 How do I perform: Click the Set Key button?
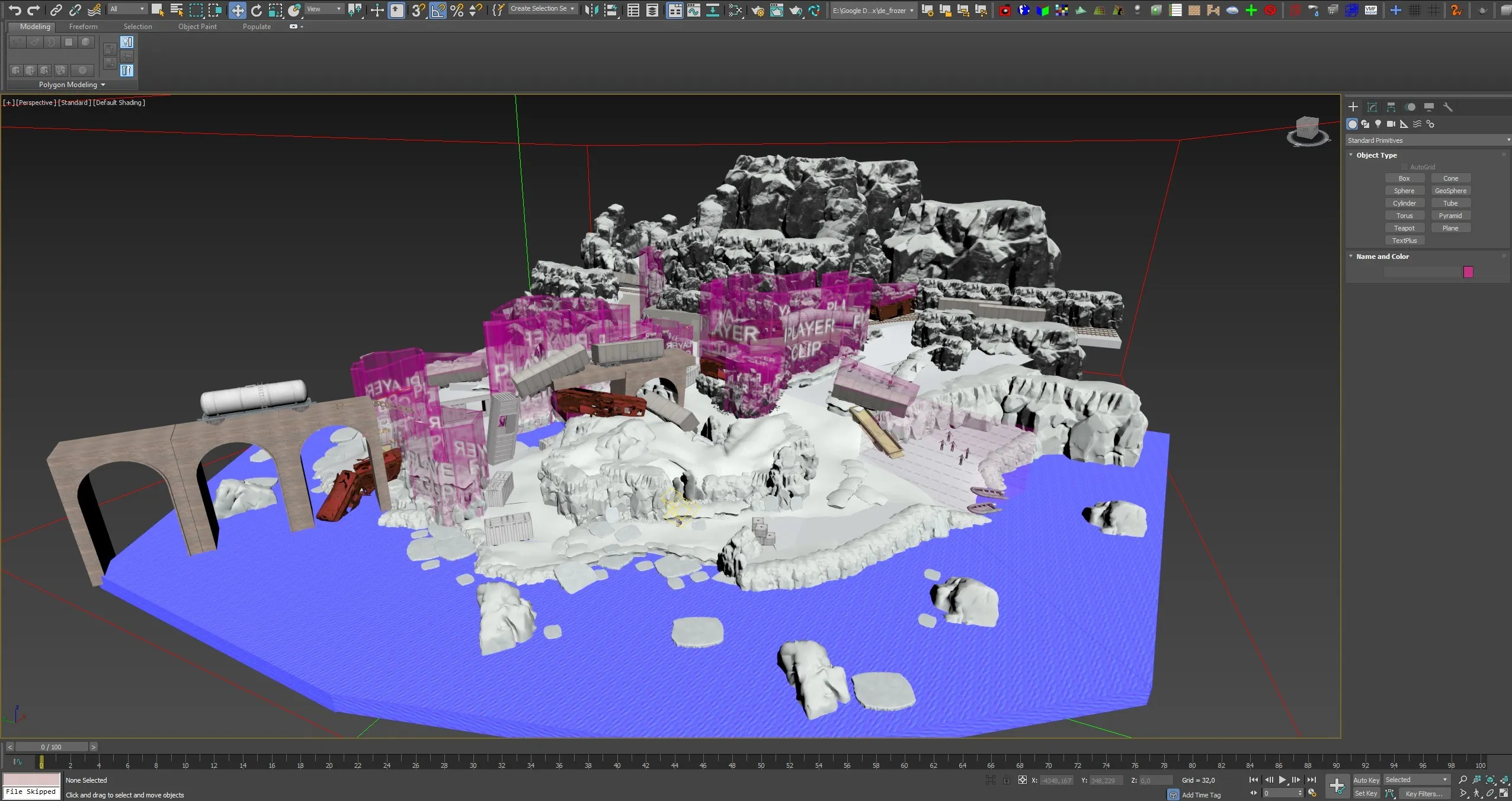click(1366, 793)
